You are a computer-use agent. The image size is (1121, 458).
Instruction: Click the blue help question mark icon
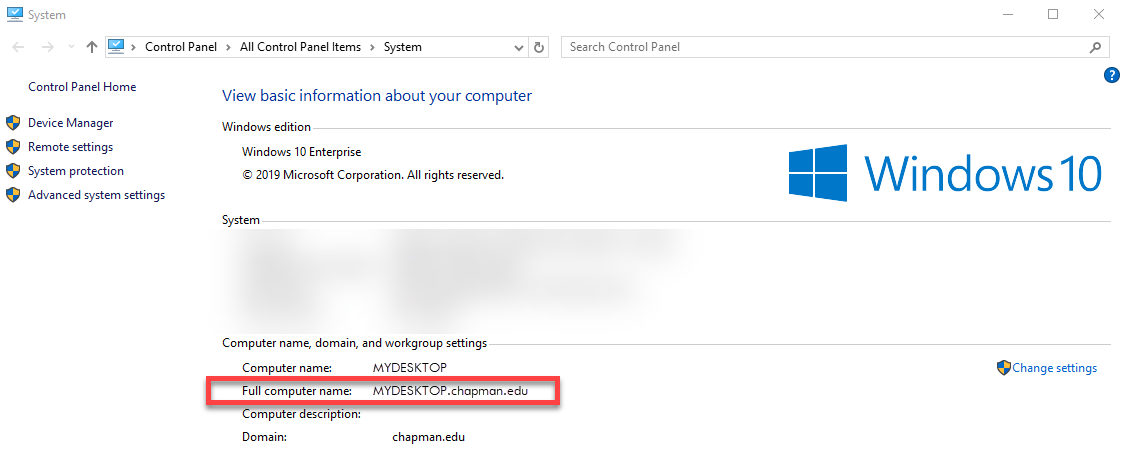(1111, 75)
